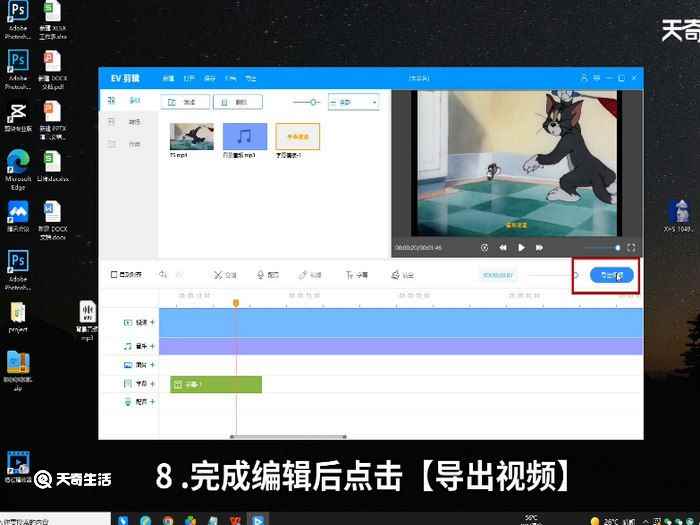The height and width of the screenshot is (525, 700).
Task: Open second tab in left sidebar
Action: [x=129, y=122]
